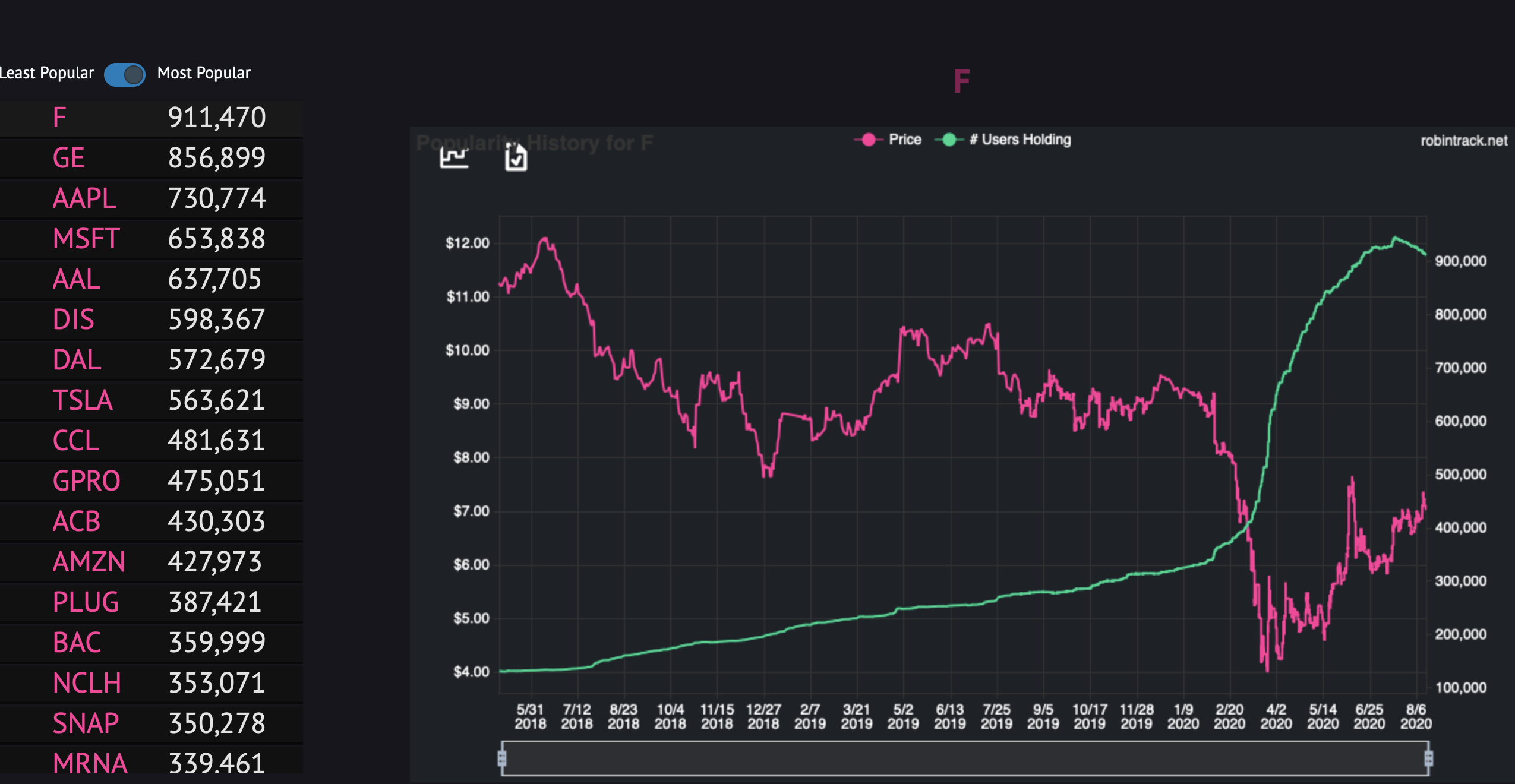Click the AMZN ticker symbol
This screenshot has width=1515, height=784.
coord(89,562)
